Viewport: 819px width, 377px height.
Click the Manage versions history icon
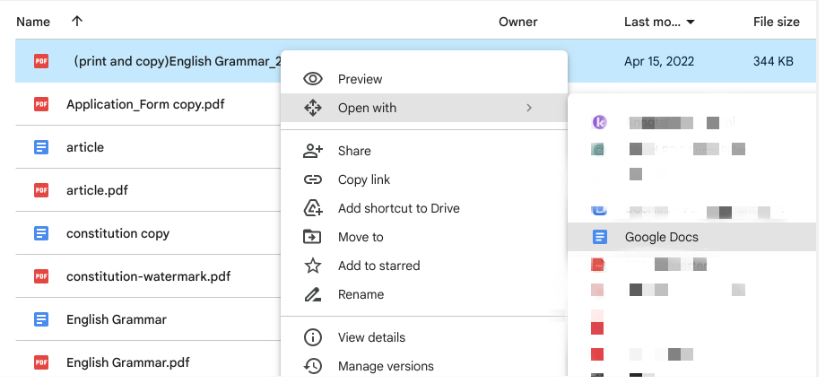(x=312, y=366)
